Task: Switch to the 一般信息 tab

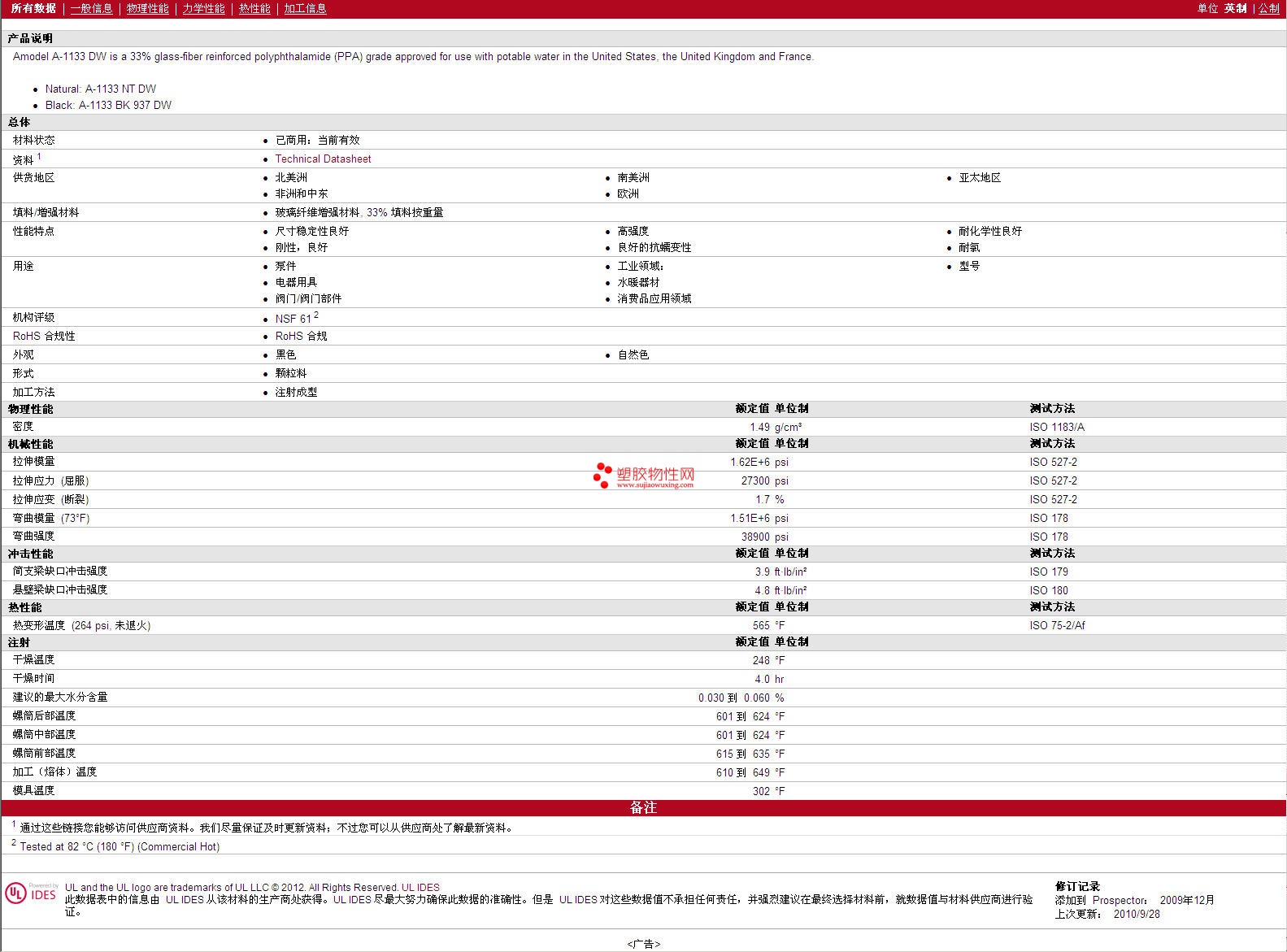Action: [x=91, y=9]
